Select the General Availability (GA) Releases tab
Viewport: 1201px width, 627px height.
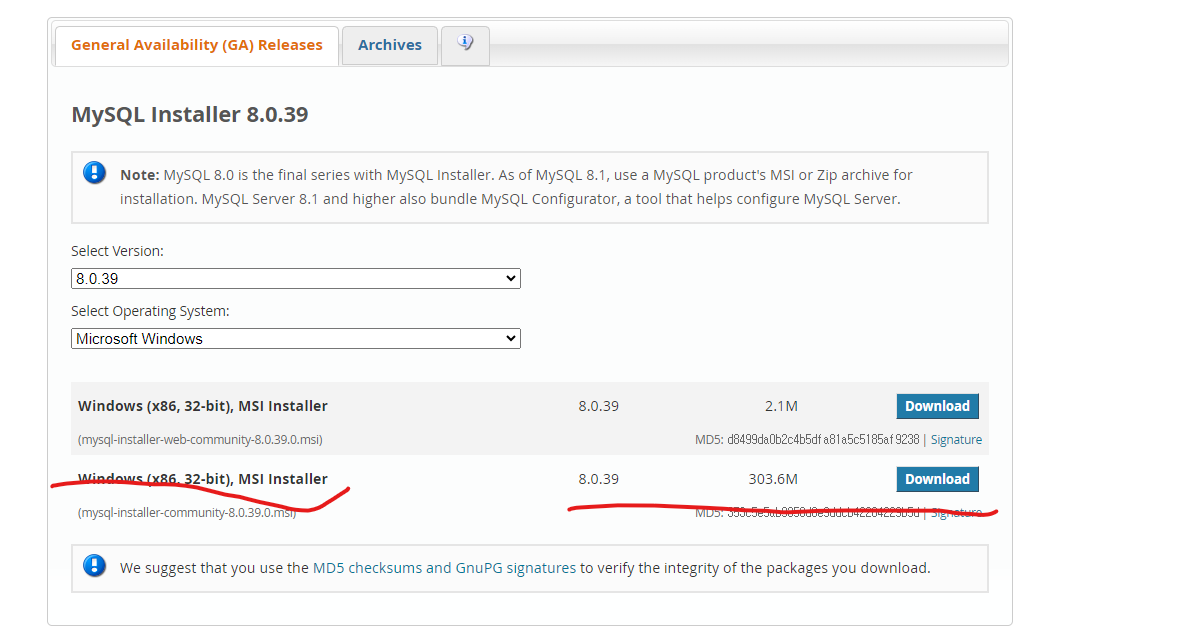pos(196,44)
